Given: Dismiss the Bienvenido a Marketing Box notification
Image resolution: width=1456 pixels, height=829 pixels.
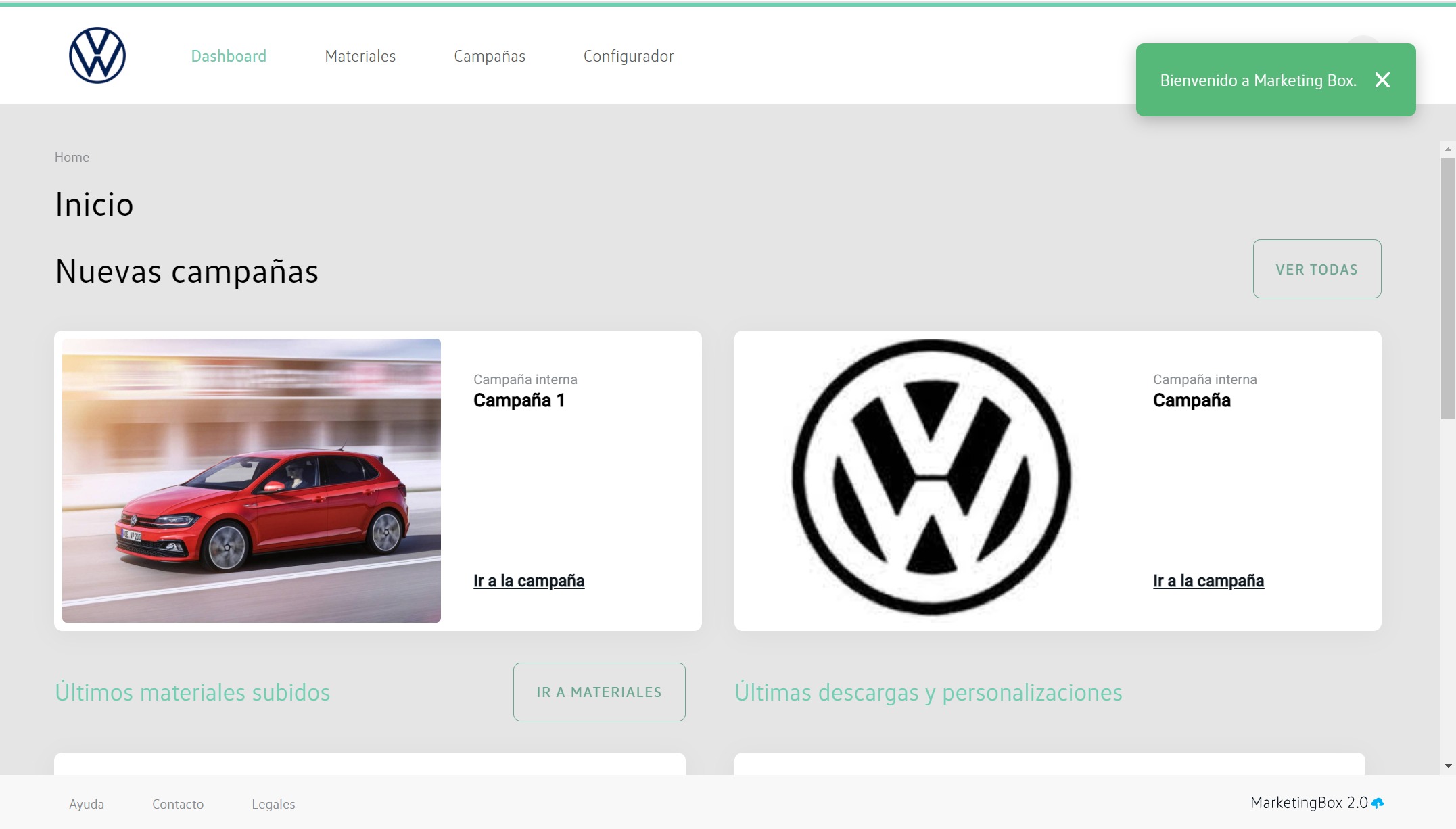Looking at the screenshot, I should pyautogui.click(x=1382, y=80).
